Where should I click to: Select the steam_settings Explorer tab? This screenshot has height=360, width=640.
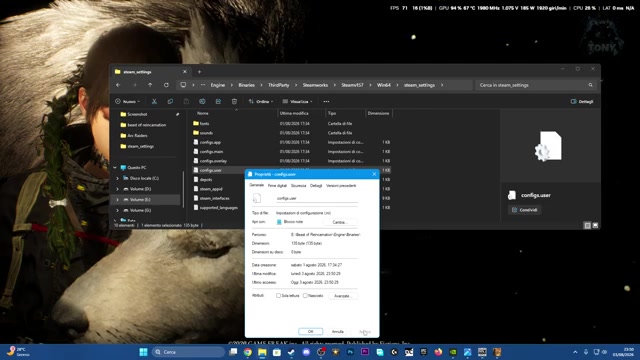tap(150, 72)
